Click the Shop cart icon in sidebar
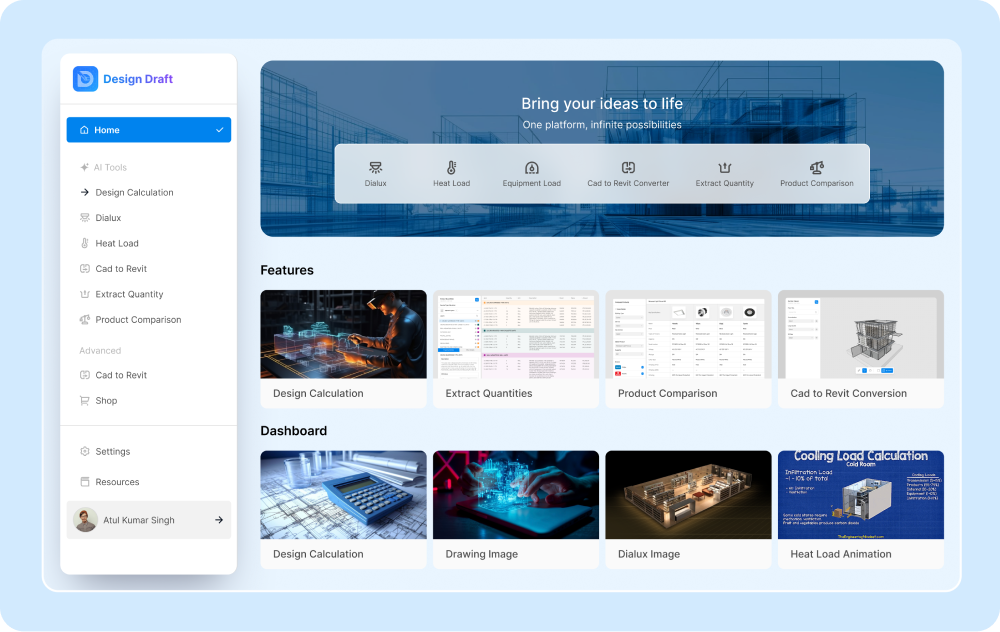1000x632 pixels. [85, 401]
